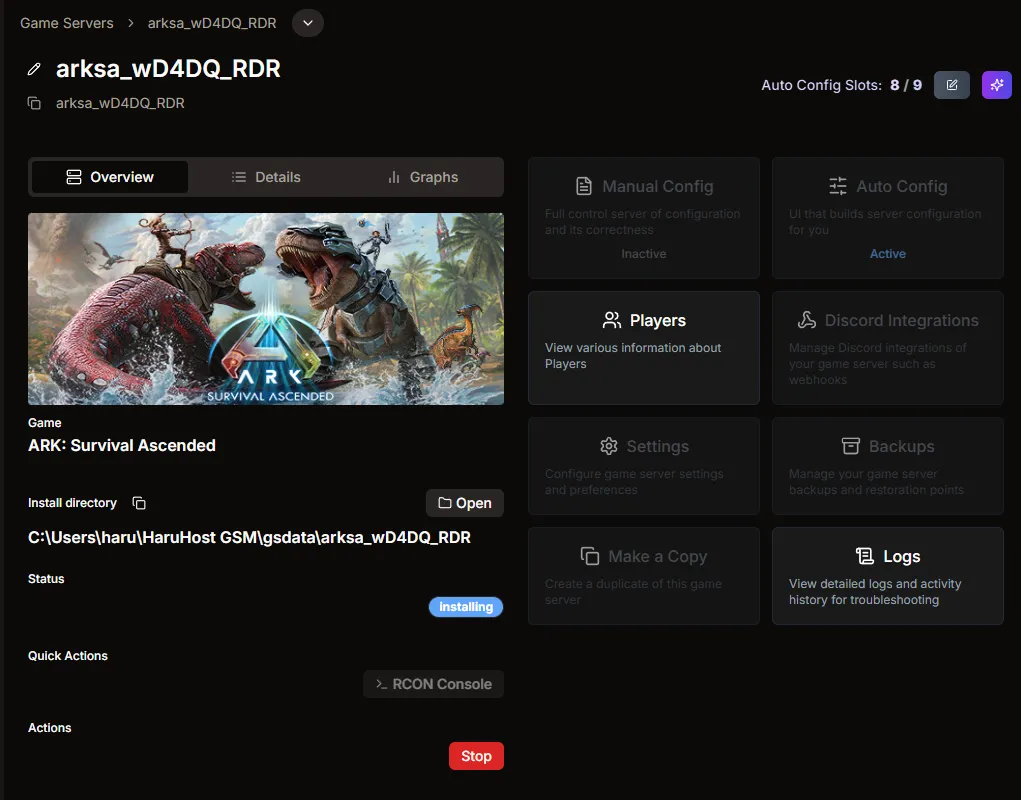This screenshot has width=1021, height=800.
Task: Stop the game server
Action: coord(476,756)
